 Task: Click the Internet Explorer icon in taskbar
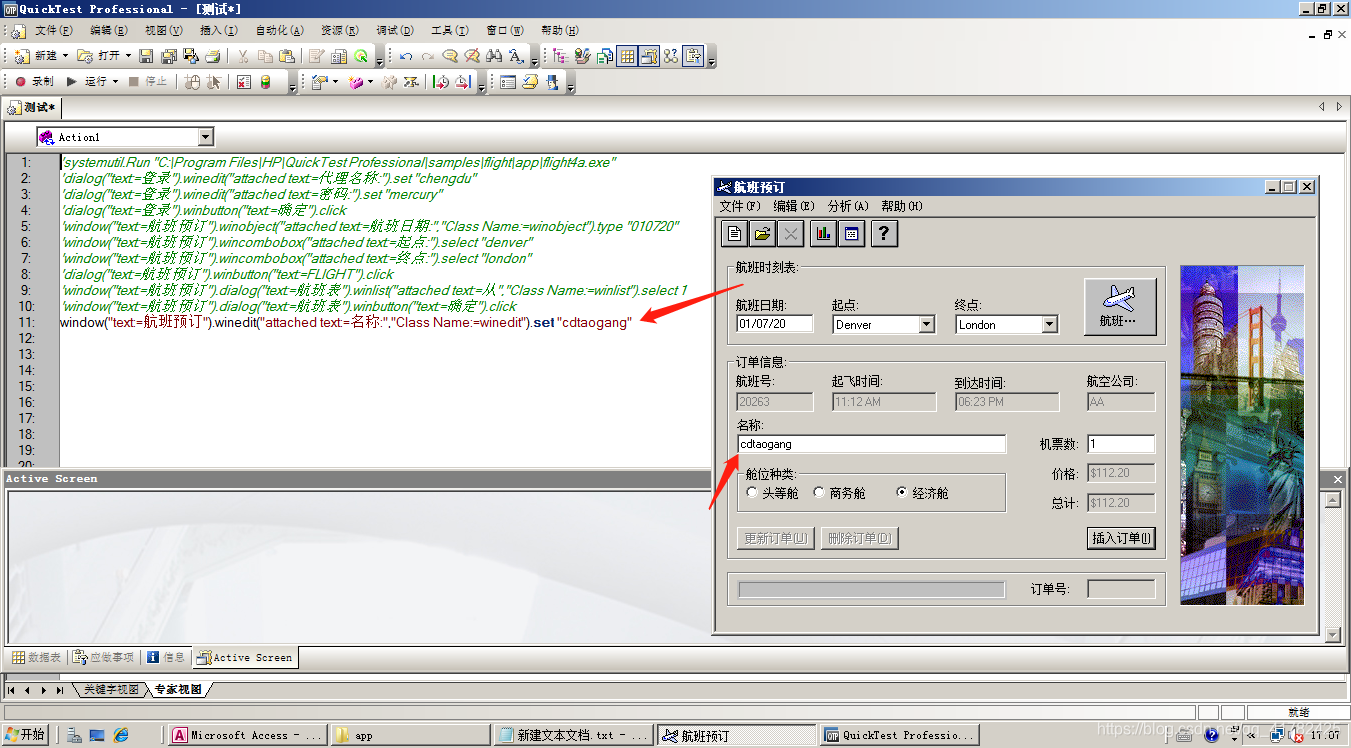pyautogui.click(x=121, y=735)
